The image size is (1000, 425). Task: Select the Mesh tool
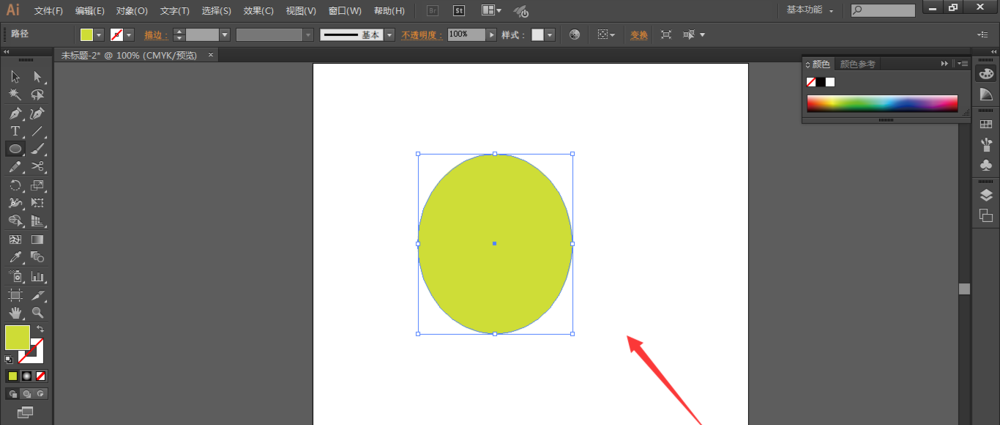(16, 240)
